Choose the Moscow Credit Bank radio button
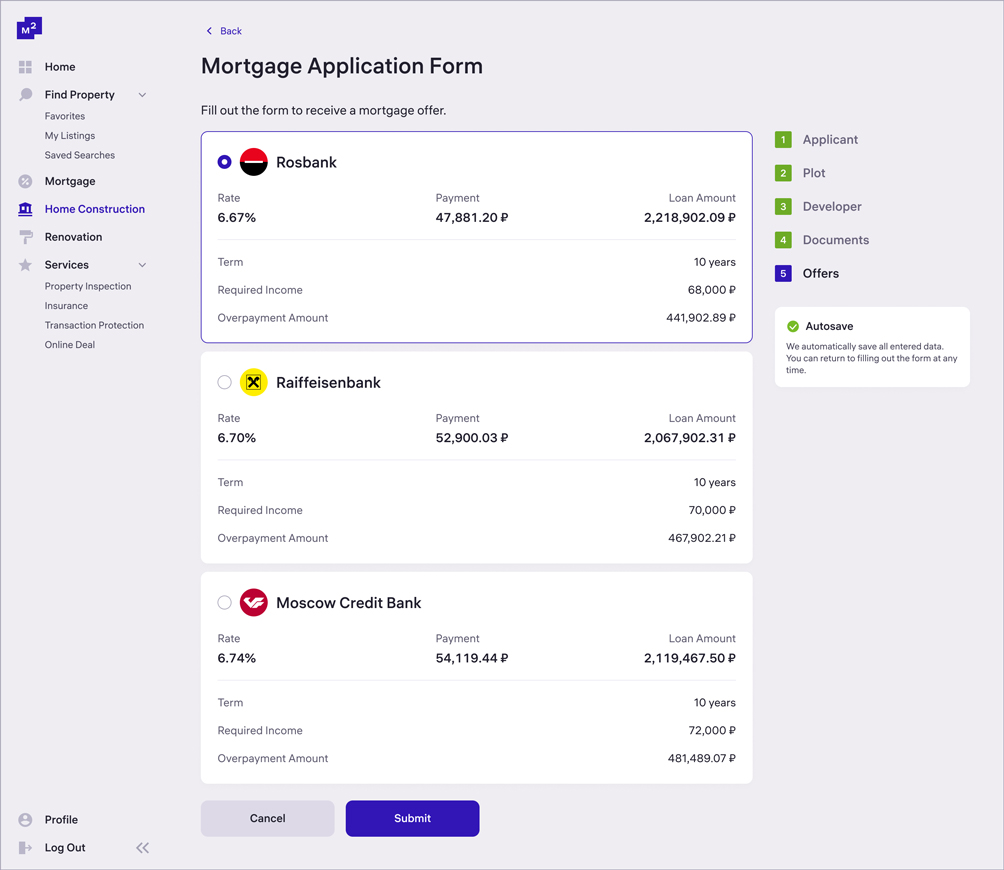Viewport: 1004px width, 870px height. [224, 603]
